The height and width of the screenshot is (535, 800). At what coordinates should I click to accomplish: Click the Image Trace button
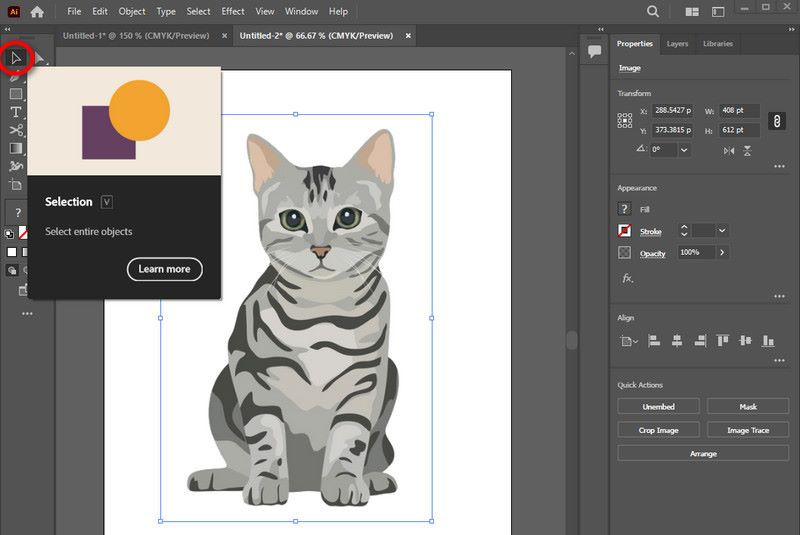click(748, 430)
